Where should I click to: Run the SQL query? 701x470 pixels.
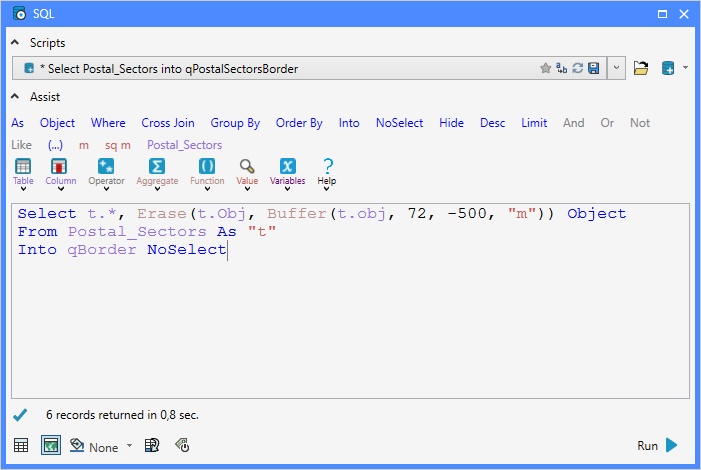(657, 445)
